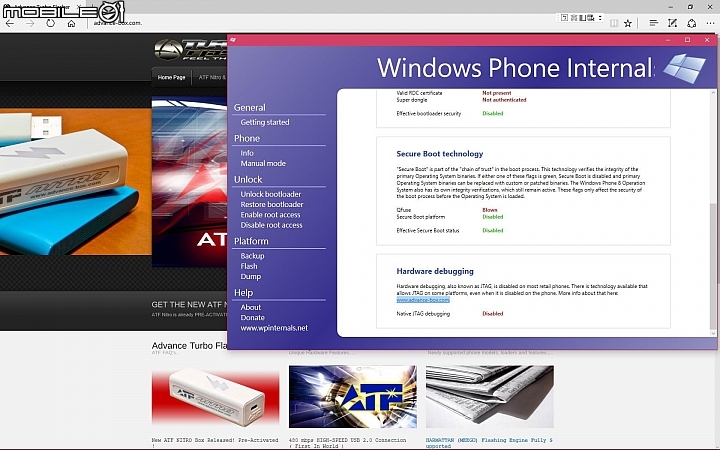This screenshot has width=720, height=450.
Task: Click the Secure Boot technology heading
Action: (x=439, y=154)
